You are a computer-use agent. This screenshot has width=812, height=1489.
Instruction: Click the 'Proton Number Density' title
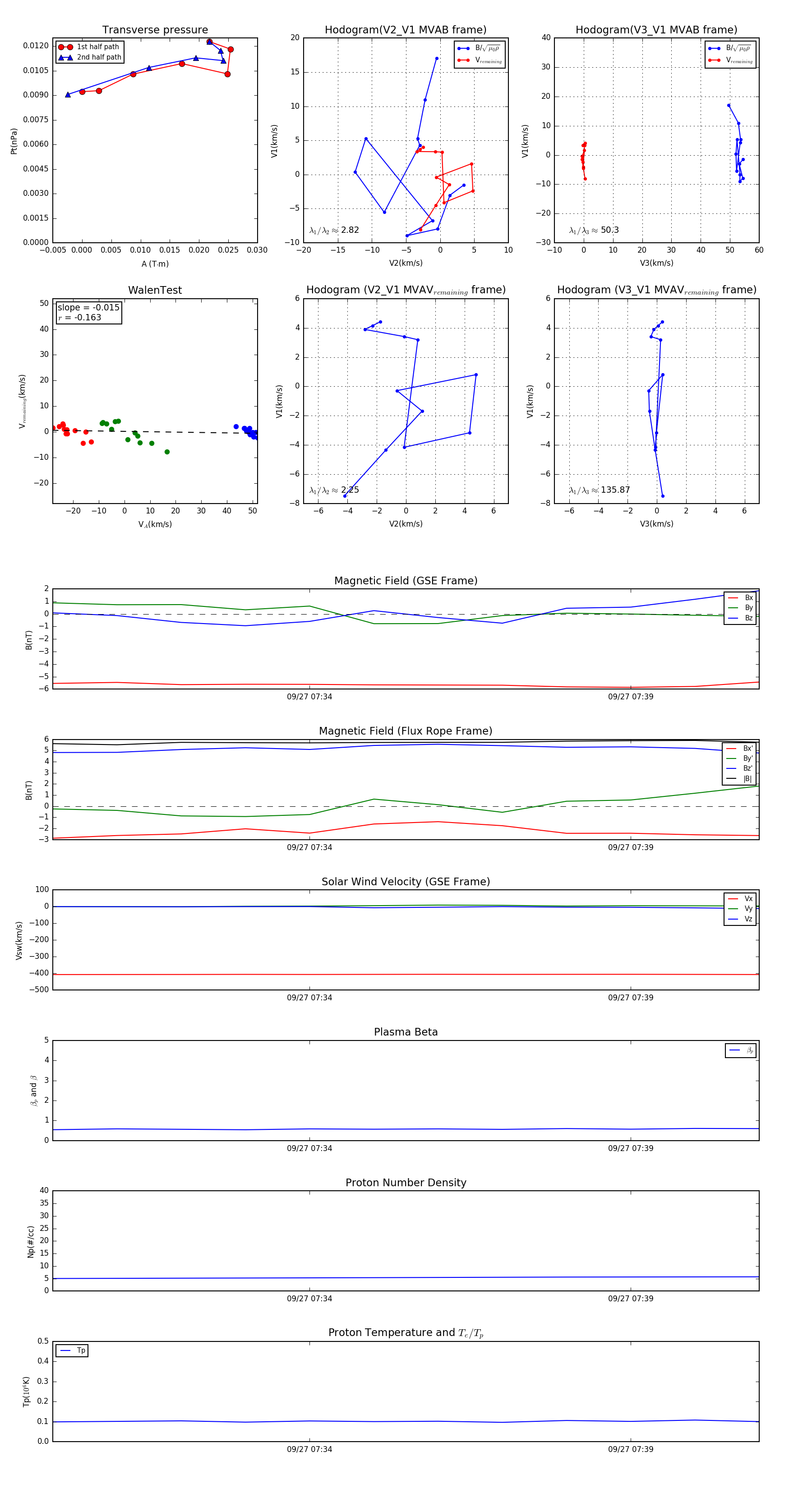pyautogui.click(x=406, y=1183)
